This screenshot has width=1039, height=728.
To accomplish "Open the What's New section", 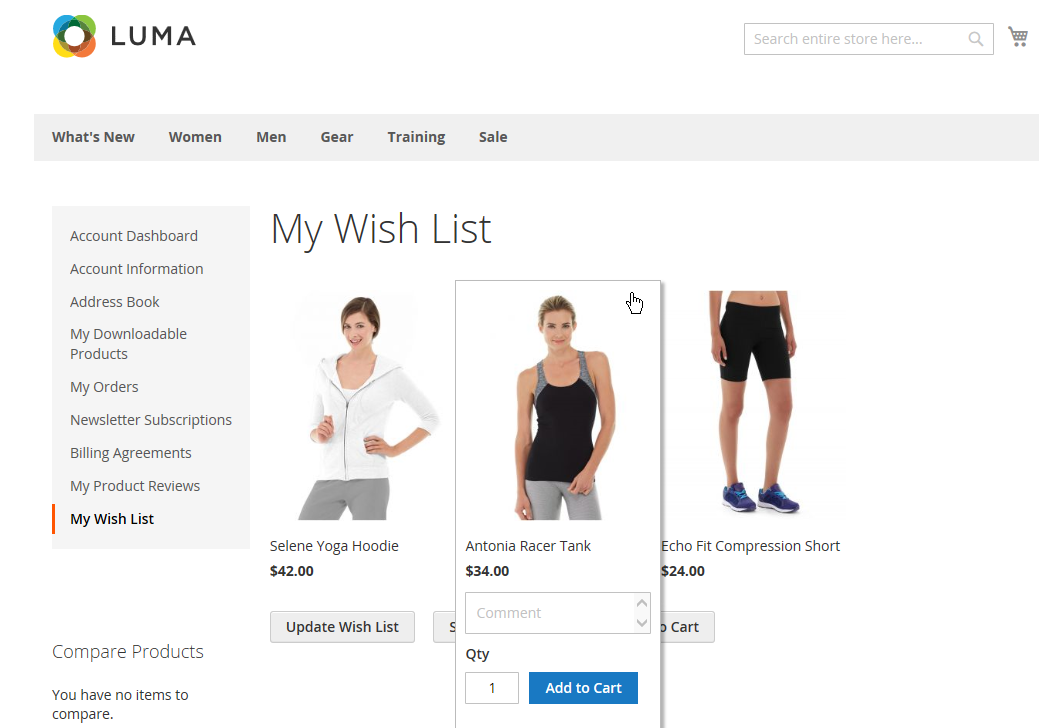I will (92, 137).
